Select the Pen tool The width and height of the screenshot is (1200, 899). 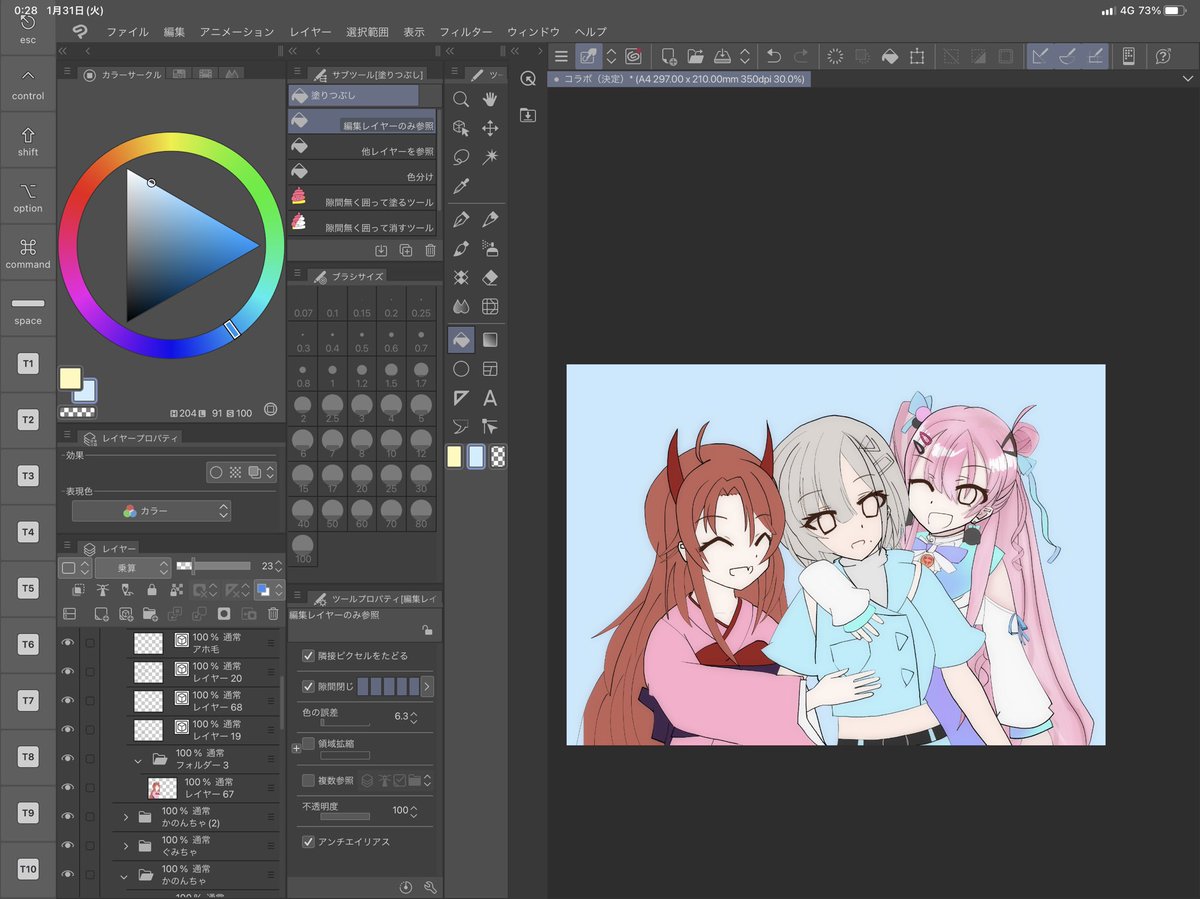click(461, 219)
